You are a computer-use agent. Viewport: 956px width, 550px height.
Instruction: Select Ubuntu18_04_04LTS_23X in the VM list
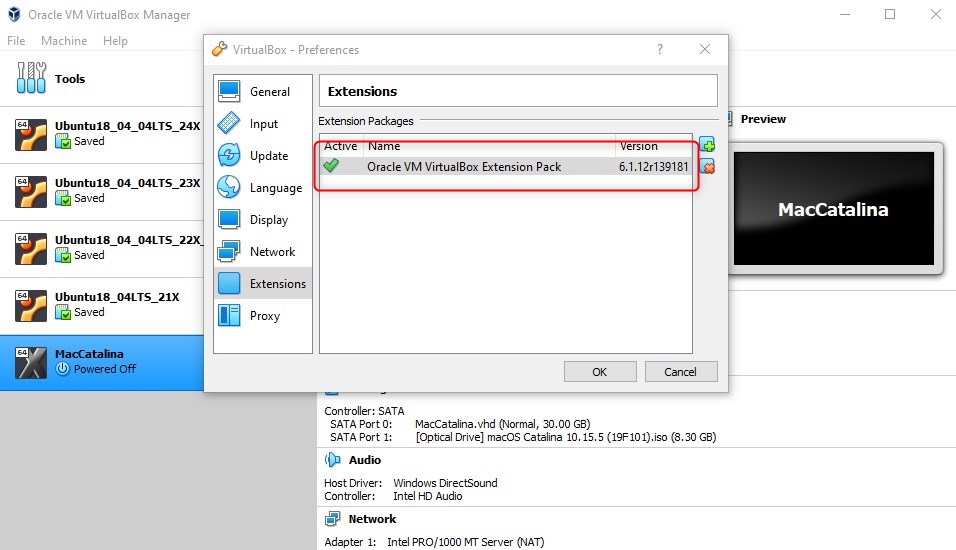click(x=102, y=192)
